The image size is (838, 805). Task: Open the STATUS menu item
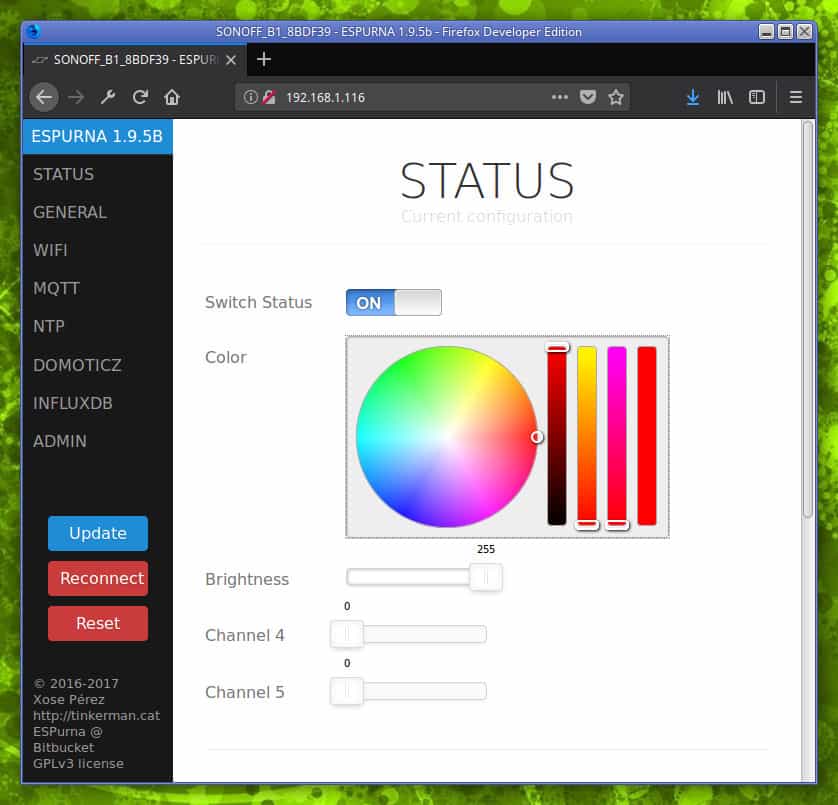click(x=64, y=174)
